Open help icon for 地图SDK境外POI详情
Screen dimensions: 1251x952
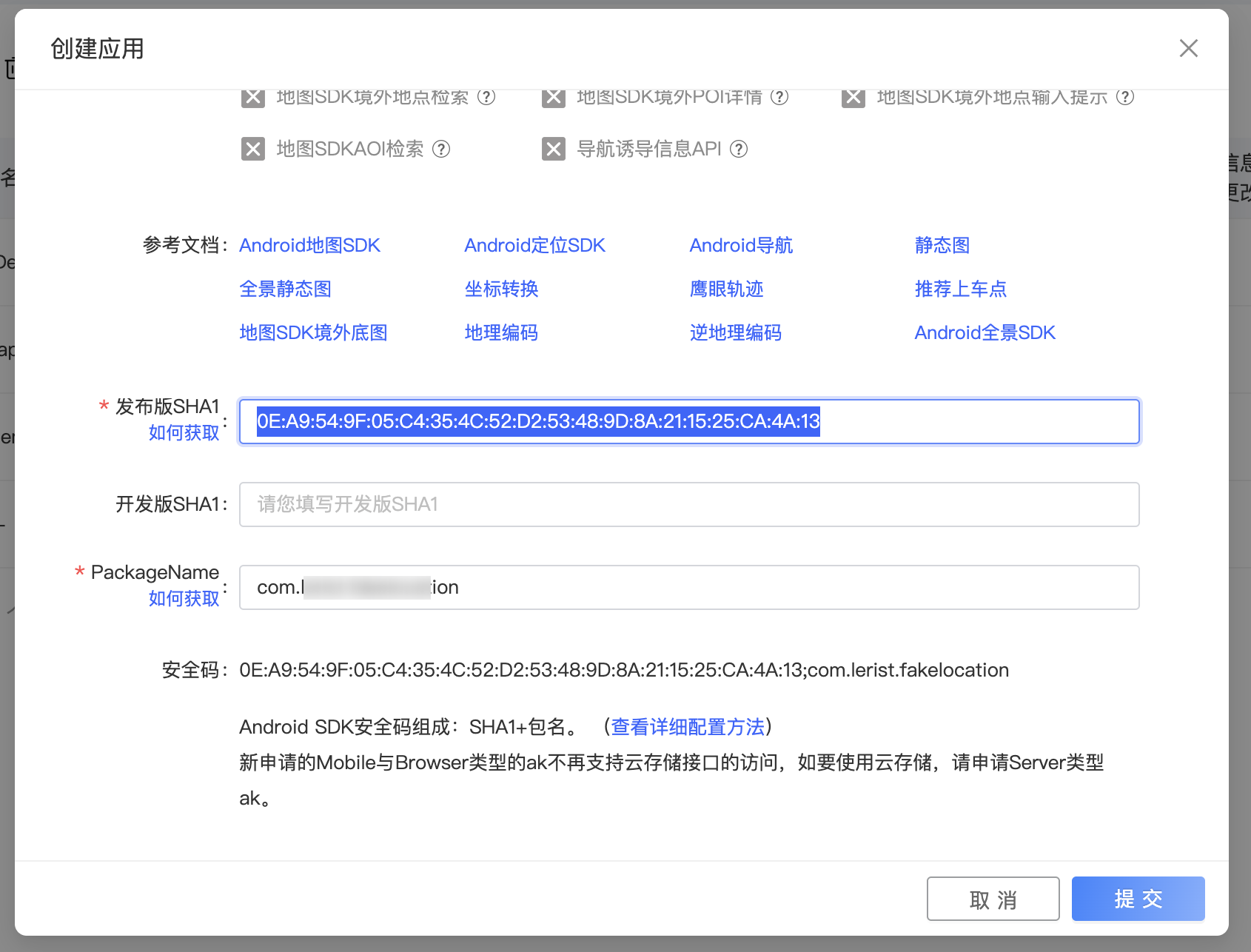tap(779, 97)
